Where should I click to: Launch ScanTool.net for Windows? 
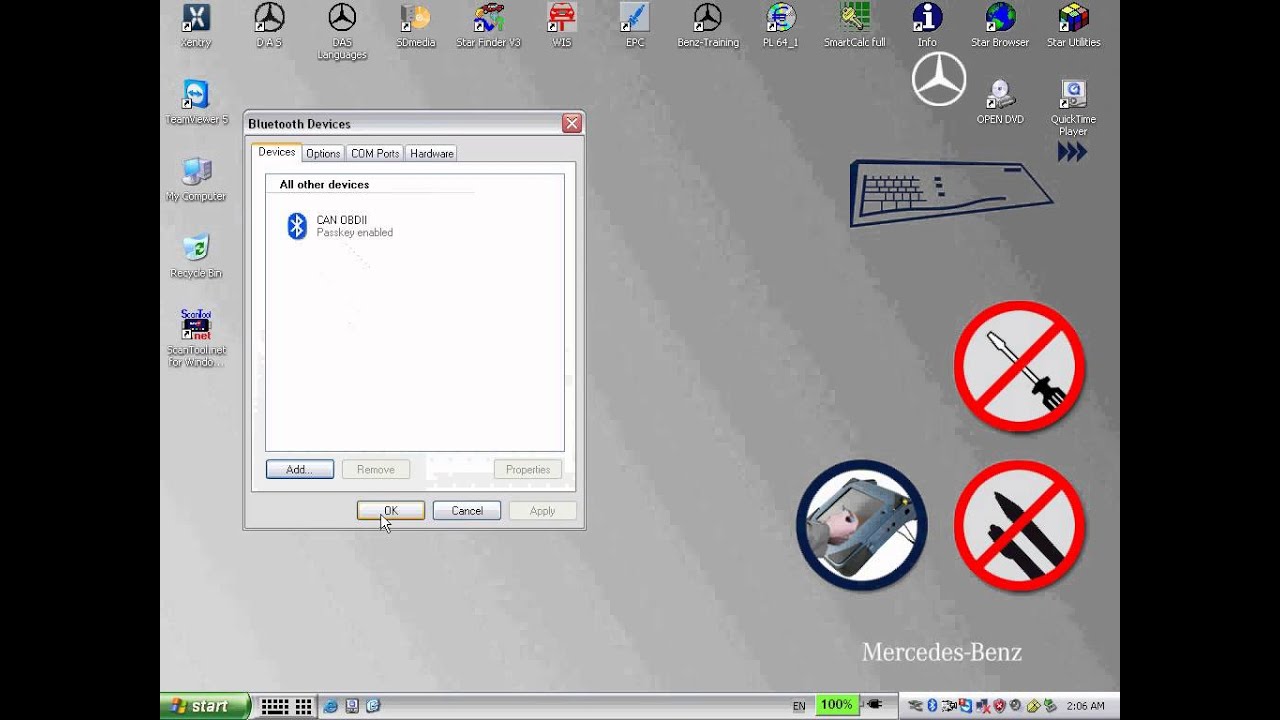(x=196, y=338)
